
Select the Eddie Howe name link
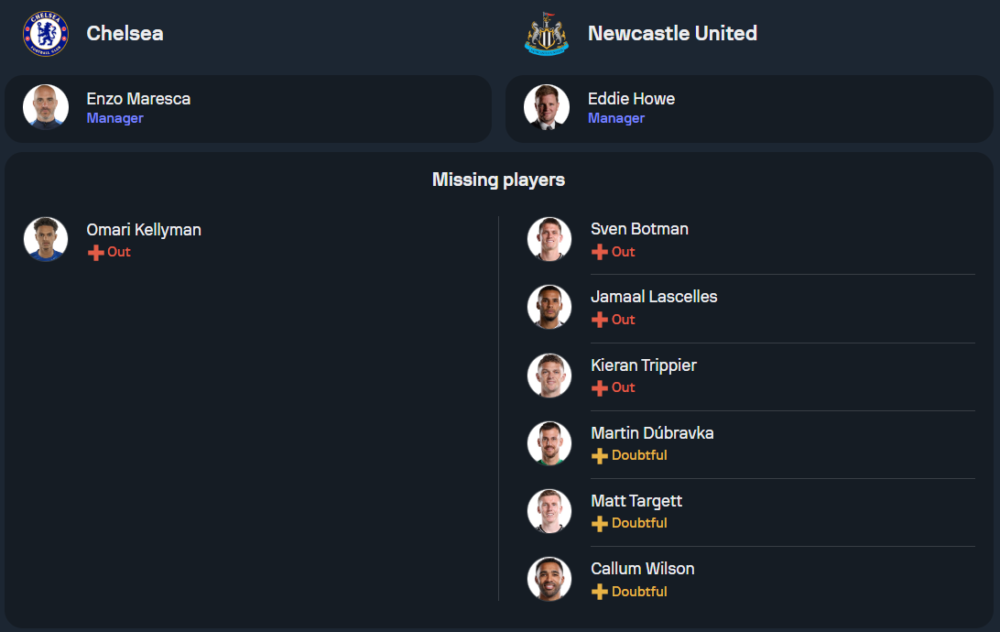(x=631, y=98)
